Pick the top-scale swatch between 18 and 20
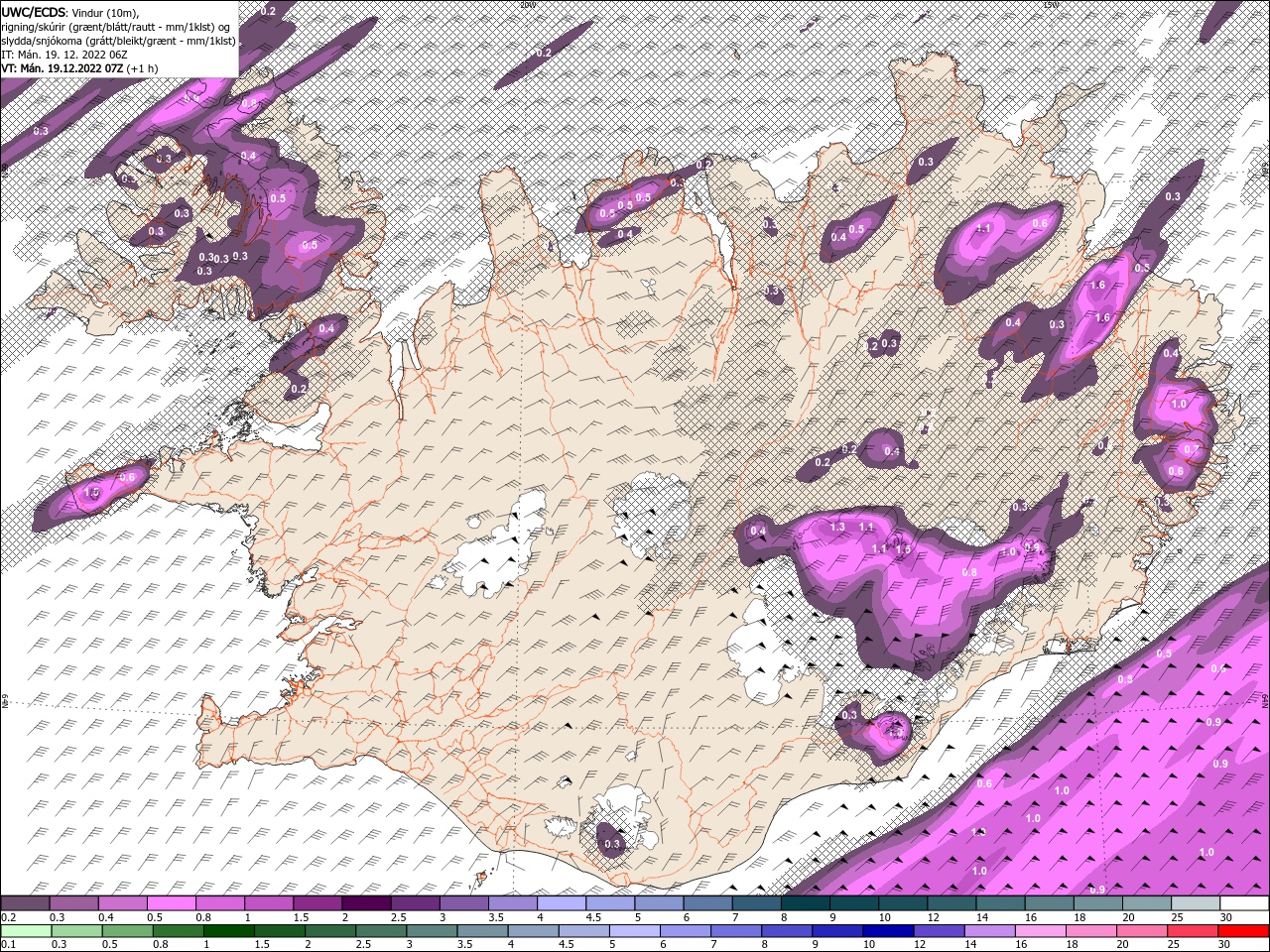The image size is (1270, 952). tap(1098, 903)
